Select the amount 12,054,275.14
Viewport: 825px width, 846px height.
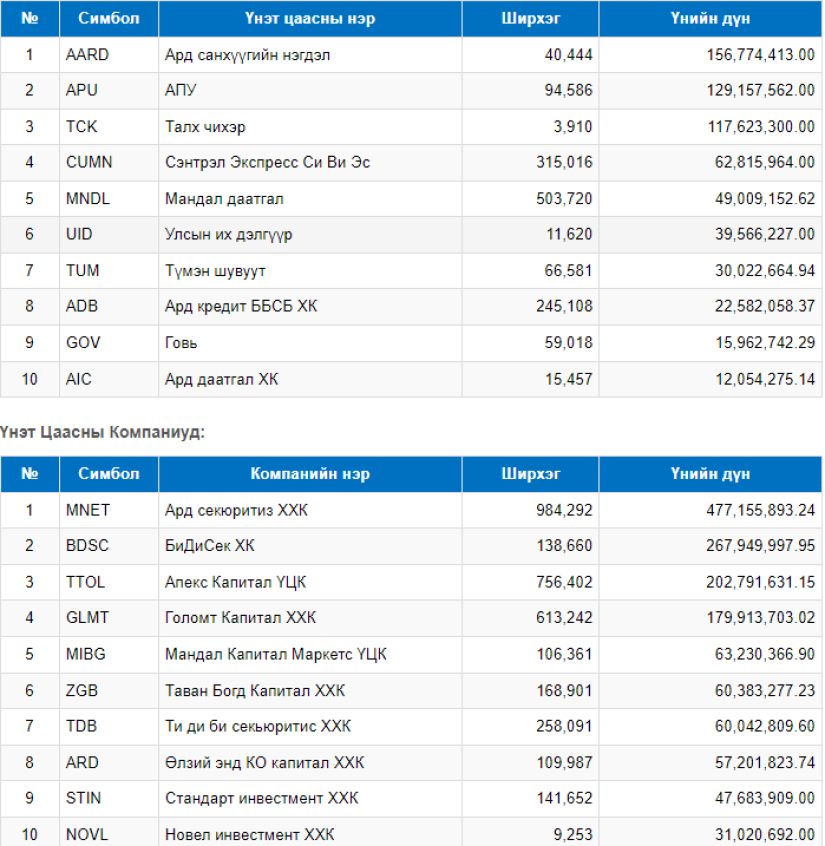(x=765, y=379)
